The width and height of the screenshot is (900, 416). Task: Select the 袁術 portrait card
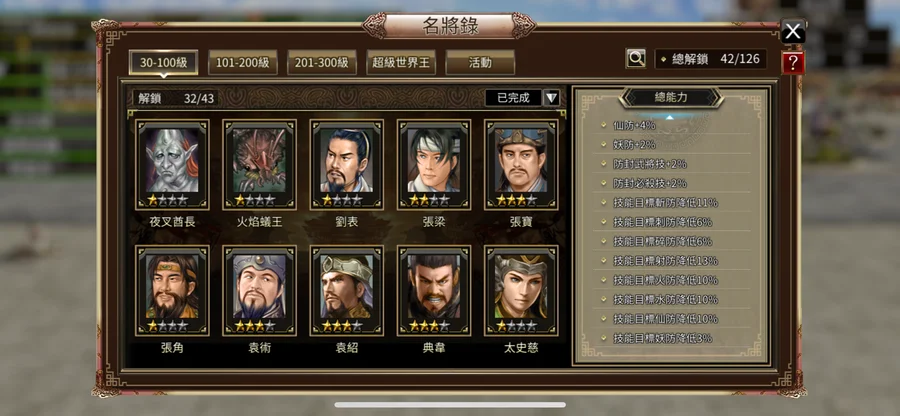click(x=259, y=291)
